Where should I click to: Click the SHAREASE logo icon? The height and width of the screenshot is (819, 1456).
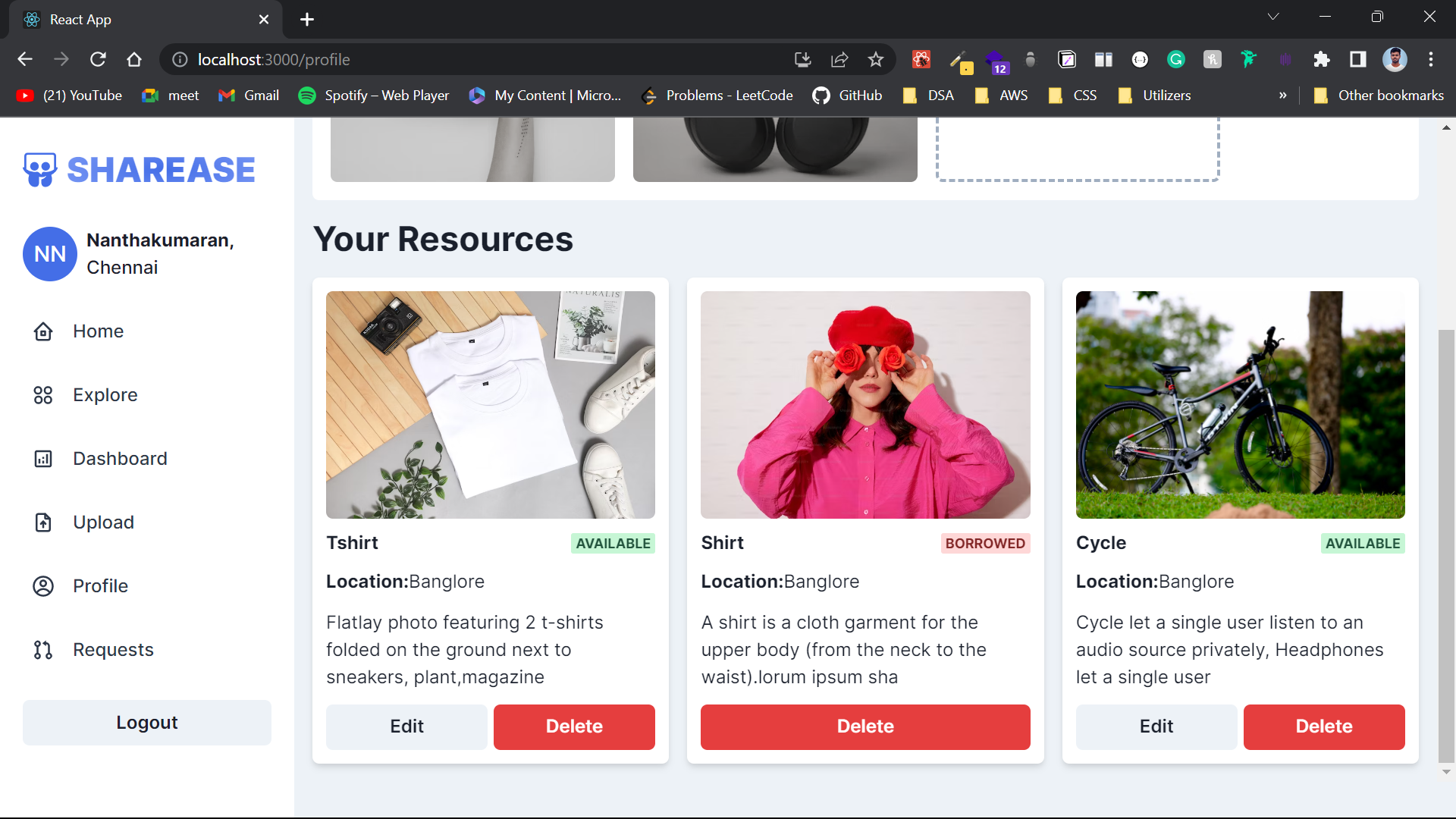click(40, 170)
